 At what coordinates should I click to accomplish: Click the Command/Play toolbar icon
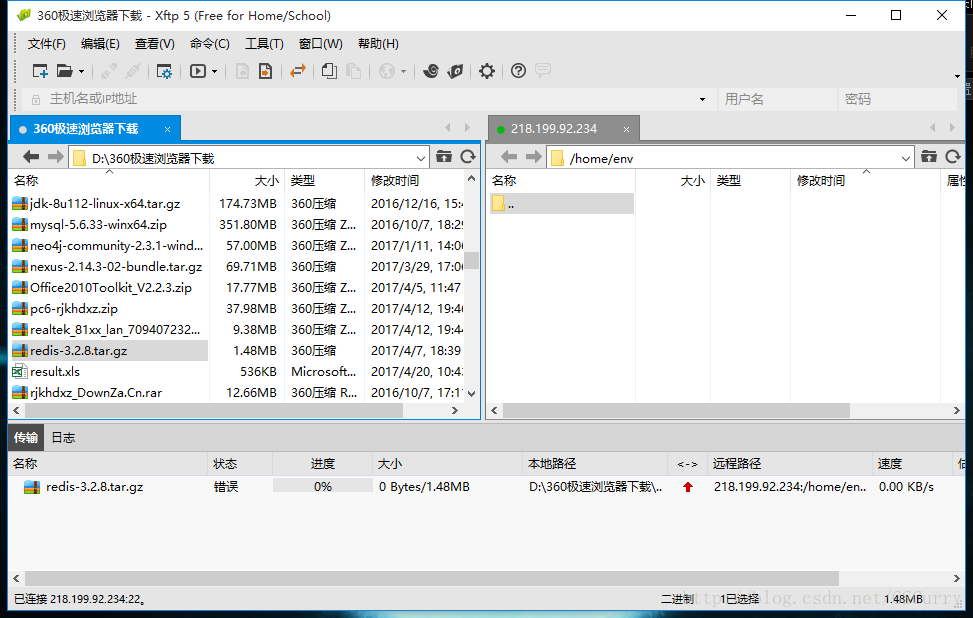tap(198, 71)
